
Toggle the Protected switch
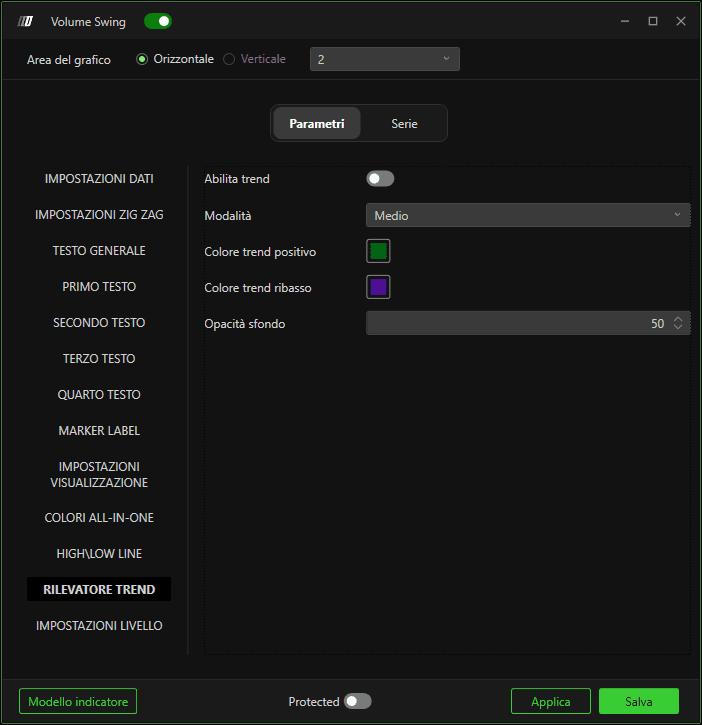(357, 701)
